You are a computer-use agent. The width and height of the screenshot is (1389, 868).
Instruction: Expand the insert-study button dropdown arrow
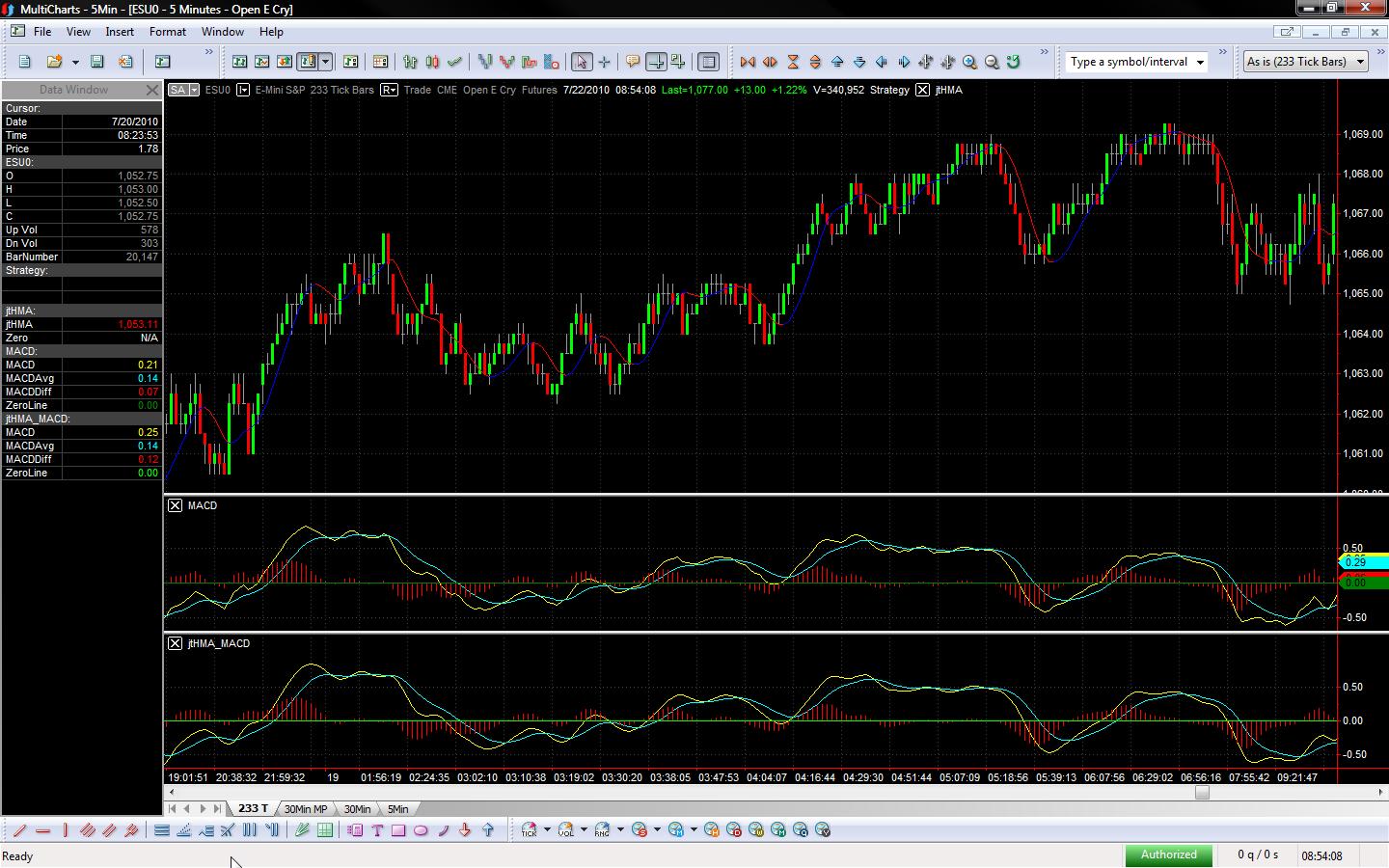[x=326, y=62]
